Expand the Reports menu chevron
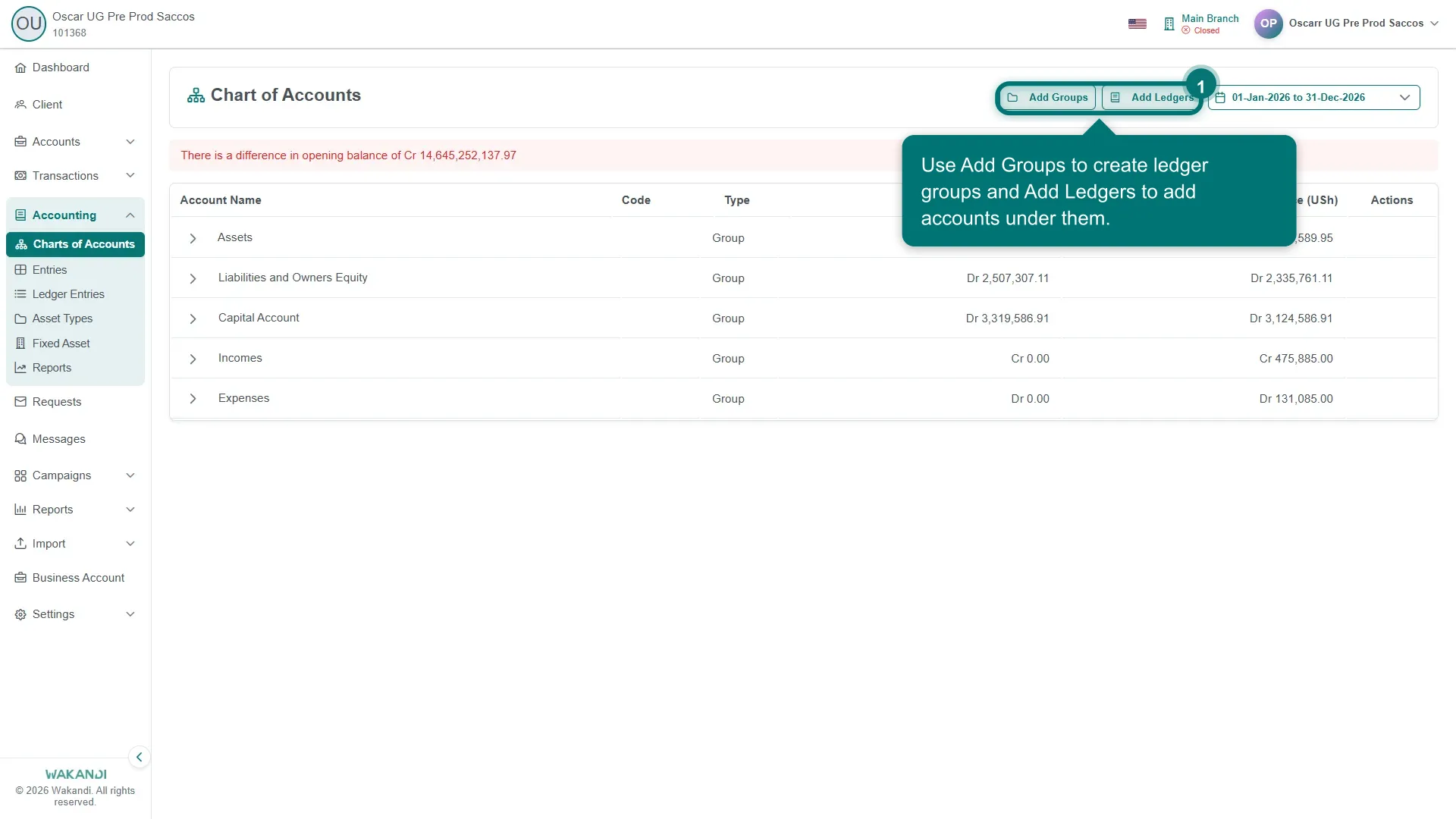The height and width of the screenshot is (819, 1456). pos(130,510)
